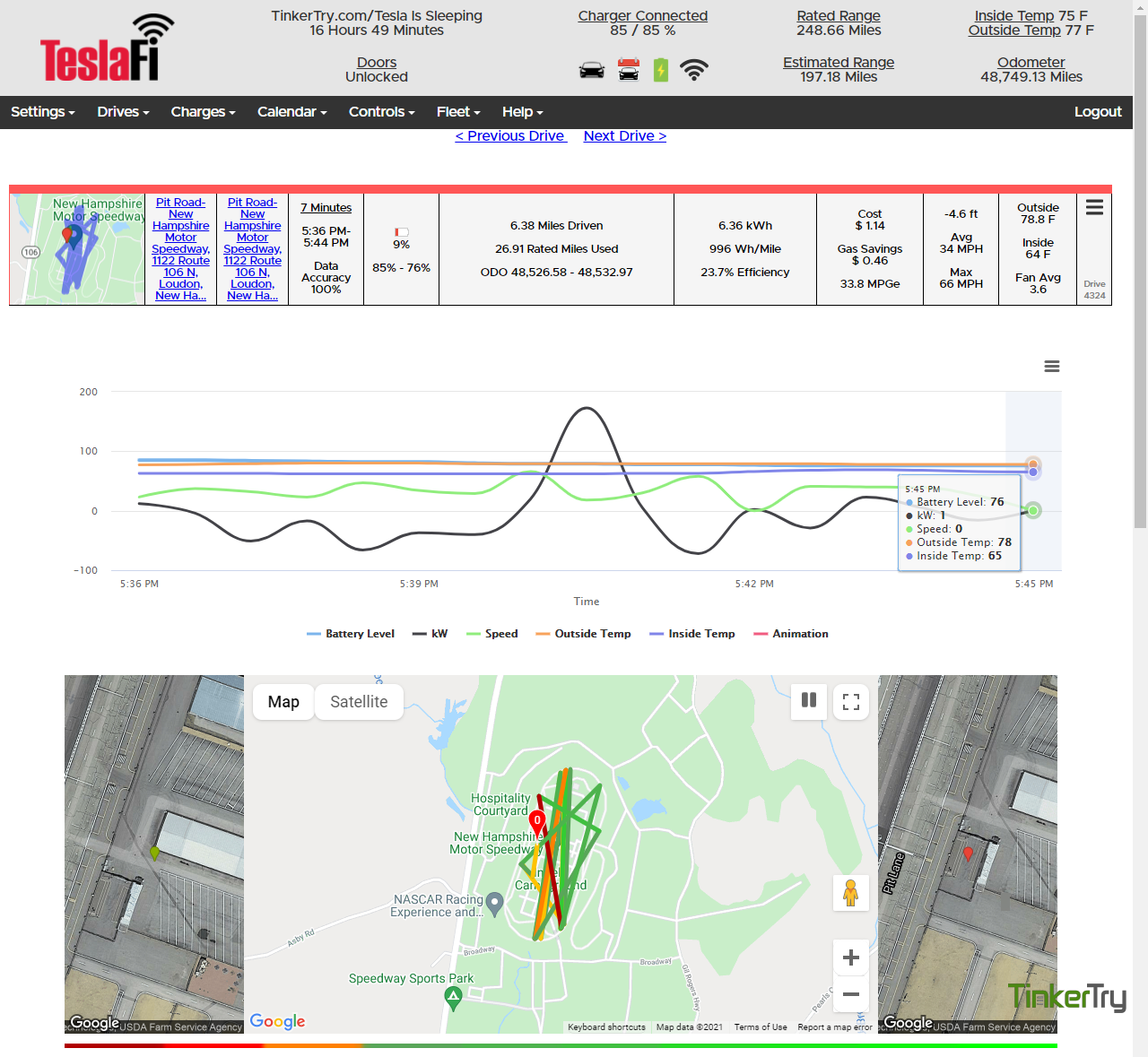This screenshot has width=1148, height=1057.
Task: Click the header WiFi signal icon
Action: tap(694, 70)
